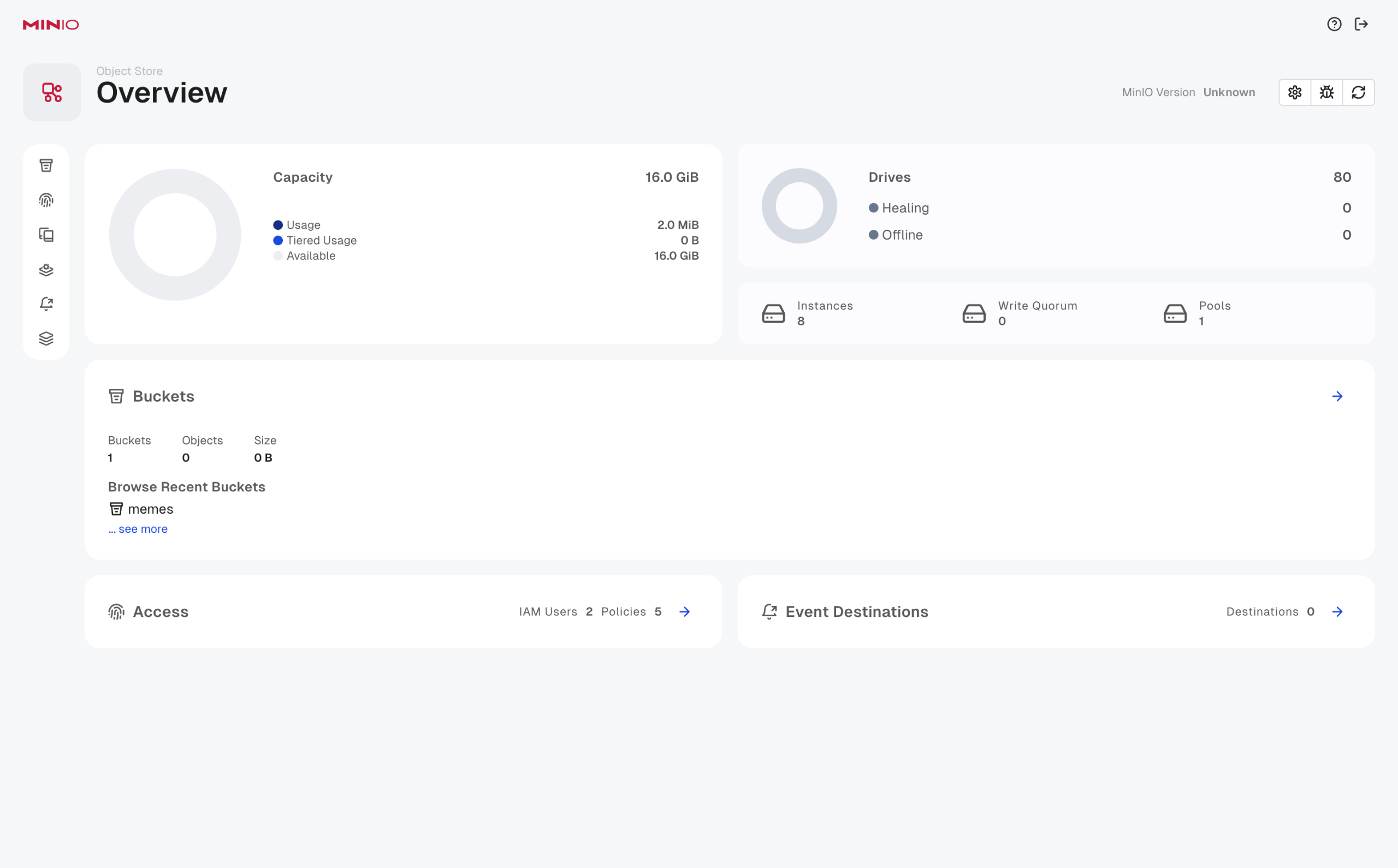The width and height of the screenshot is (1398, 868).
Task: Click the dark blue Usage legend dot
Action: [278, 225]
